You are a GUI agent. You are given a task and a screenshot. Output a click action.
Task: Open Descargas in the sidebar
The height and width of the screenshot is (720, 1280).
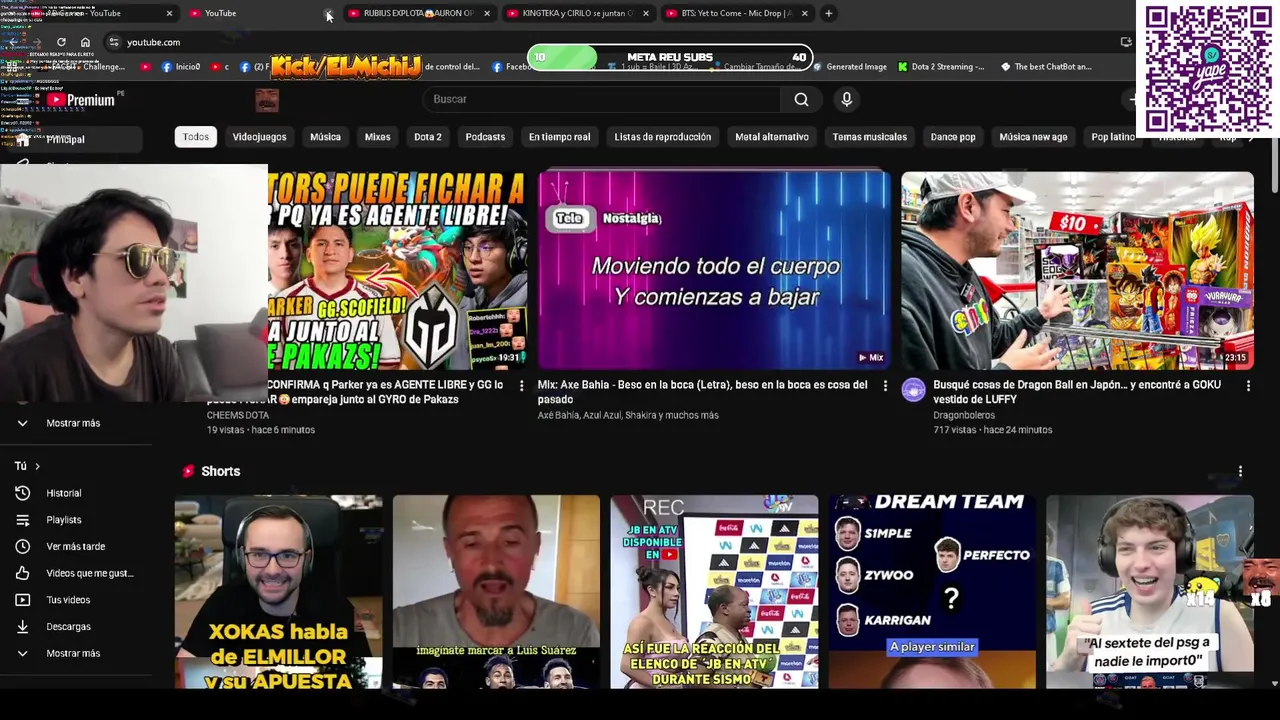(x=68, y=627)
